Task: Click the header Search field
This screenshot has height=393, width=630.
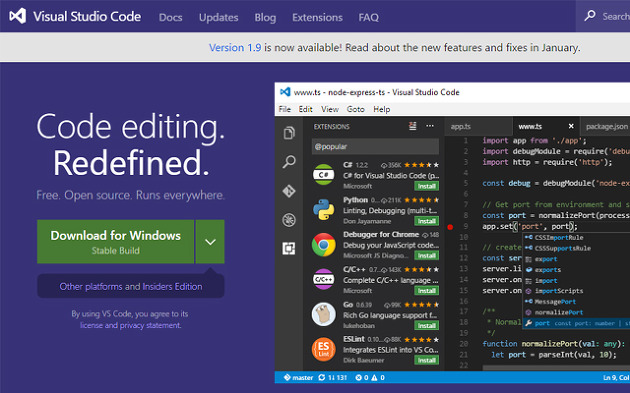Action: click(x=603, y=16)
